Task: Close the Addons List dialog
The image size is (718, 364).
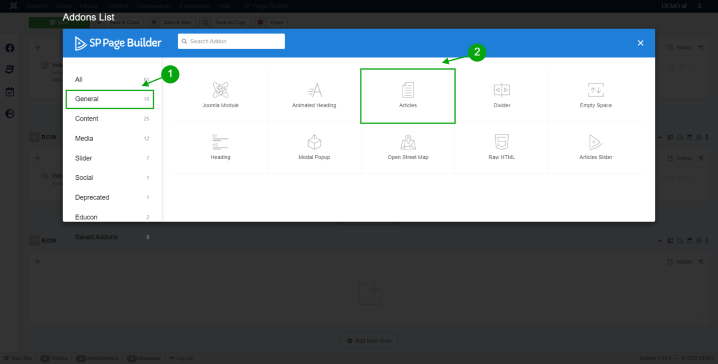Action: pyautogui.click(x=640, y=43)
